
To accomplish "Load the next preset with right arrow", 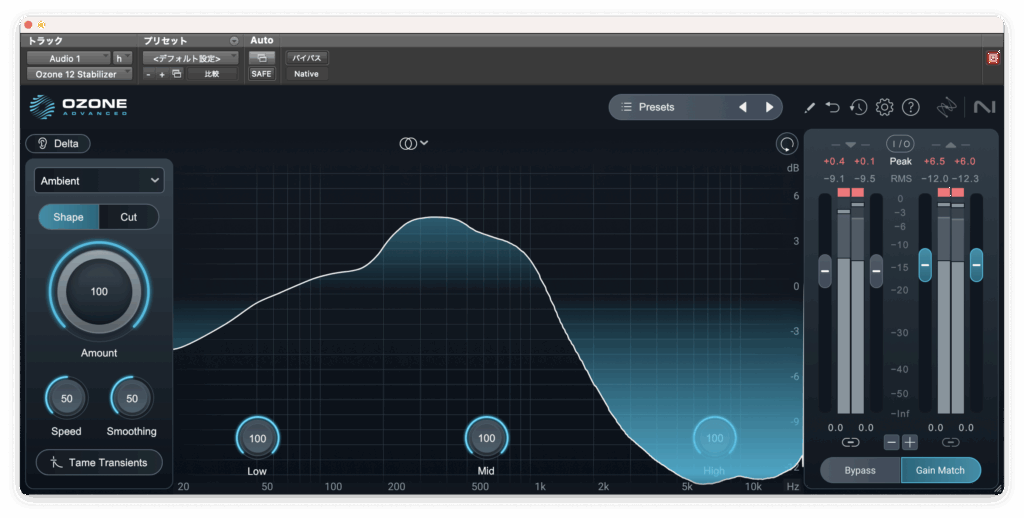I will pos(769,107).
